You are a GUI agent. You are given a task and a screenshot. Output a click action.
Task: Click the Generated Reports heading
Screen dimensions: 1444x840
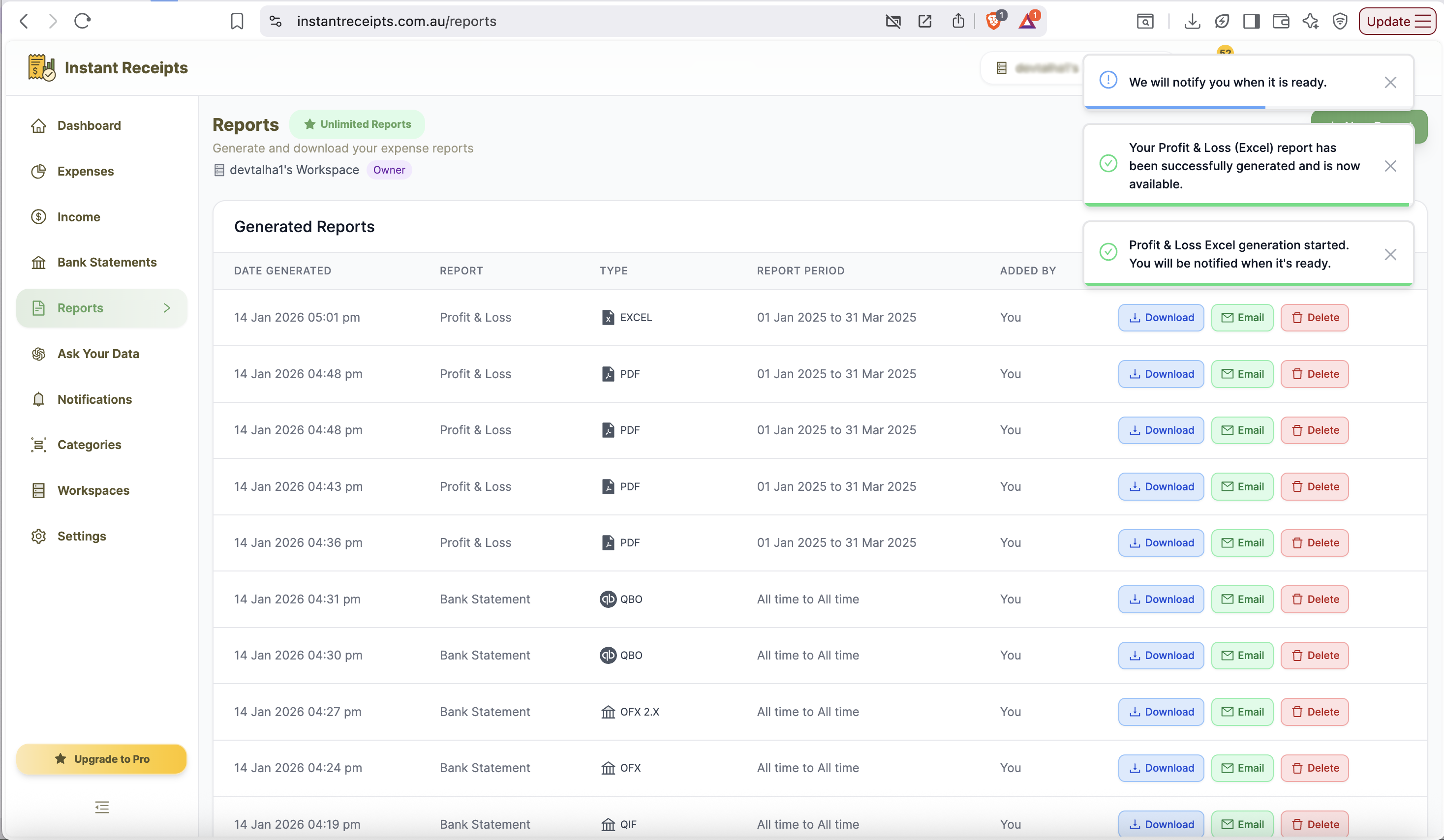pos(304,226)
